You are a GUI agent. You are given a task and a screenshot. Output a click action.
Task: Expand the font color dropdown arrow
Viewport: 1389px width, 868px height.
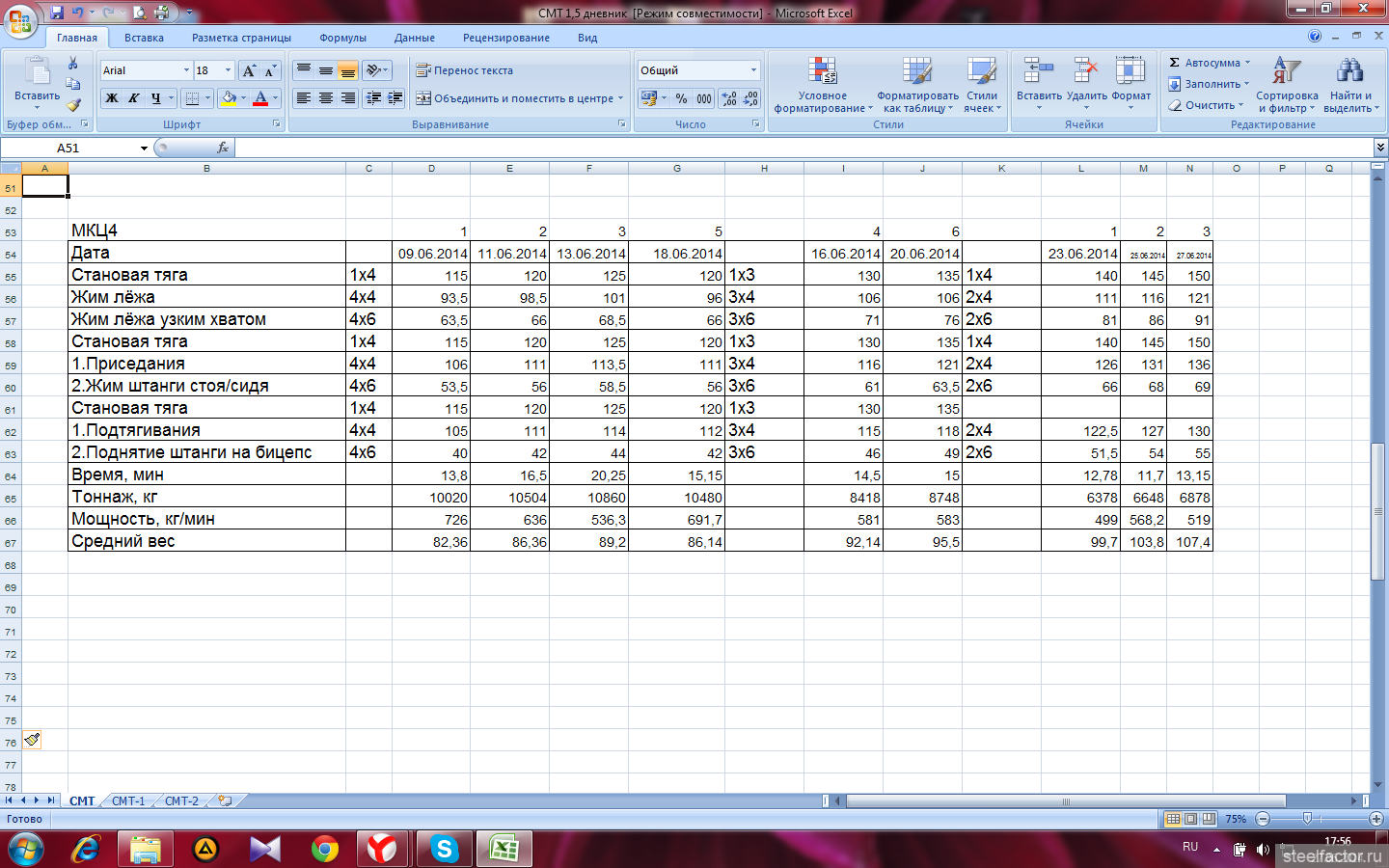pos(275,98)
